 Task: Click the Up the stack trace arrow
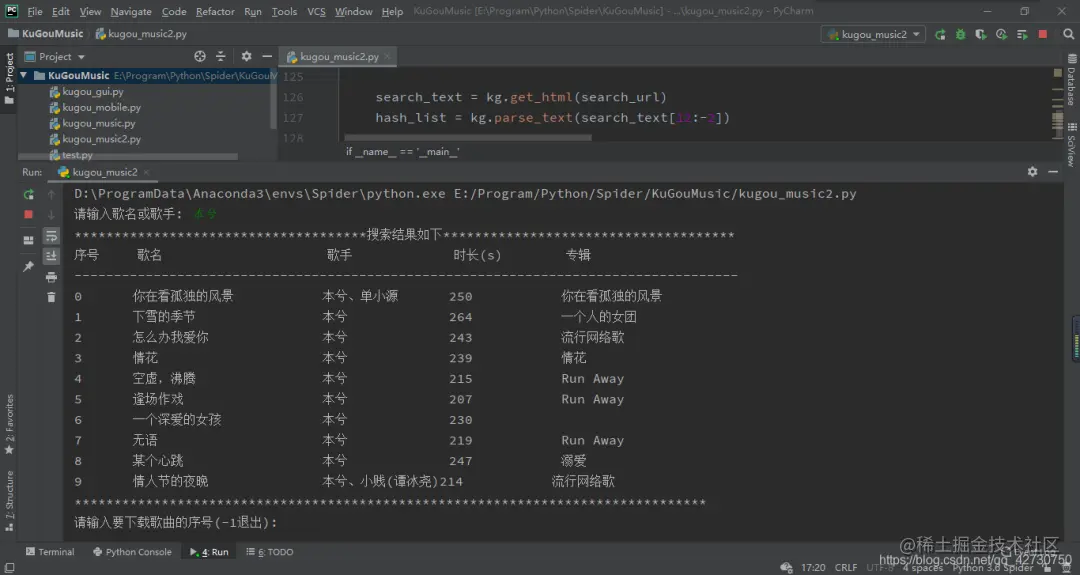(x=51, y=195)
